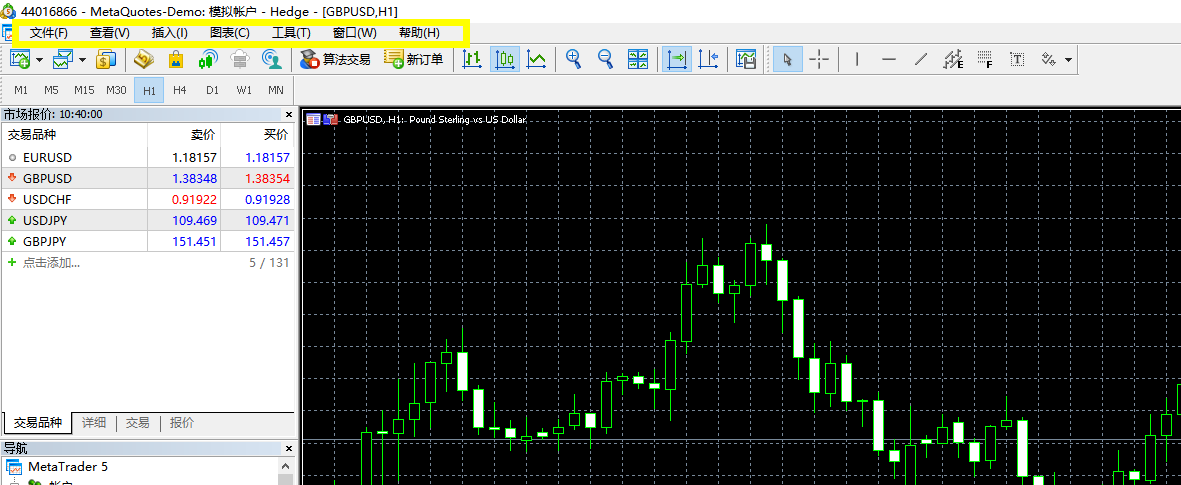Click the Zoom In magnifier icon
This screenshot has height=485, width=1181.
click(573, 60)
